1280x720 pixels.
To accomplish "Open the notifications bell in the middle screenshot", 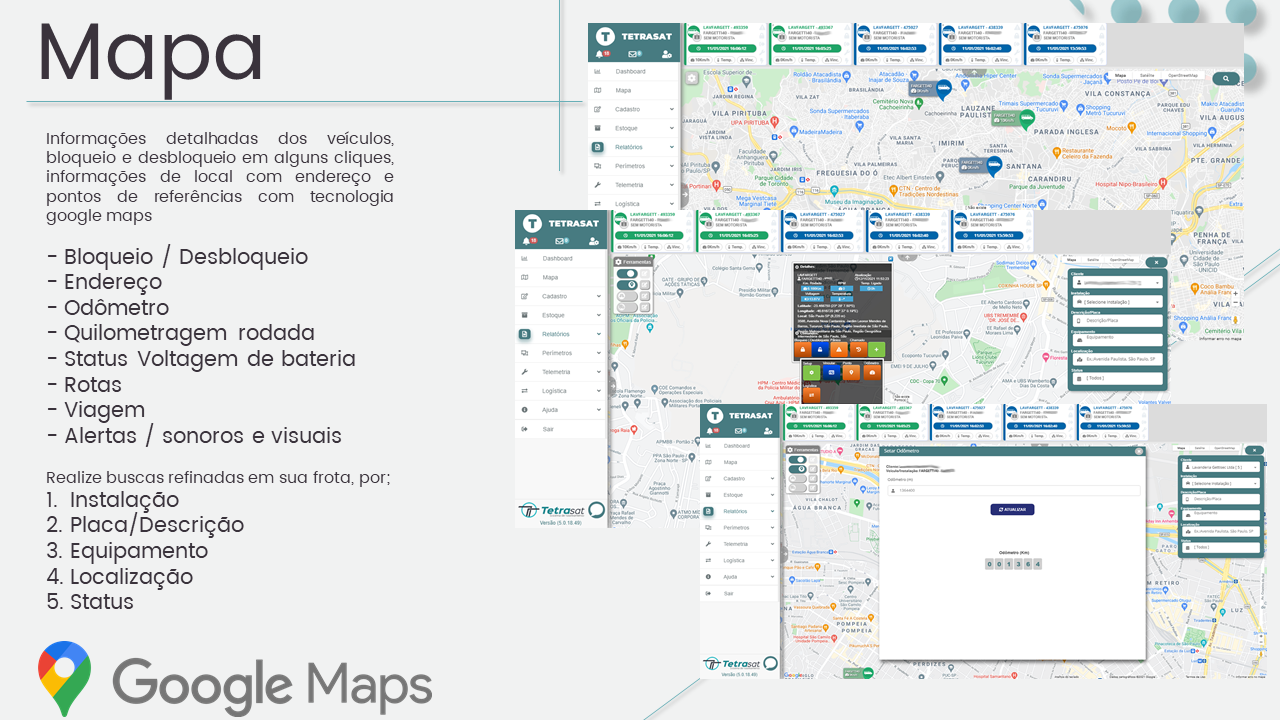I will point(527,241).
